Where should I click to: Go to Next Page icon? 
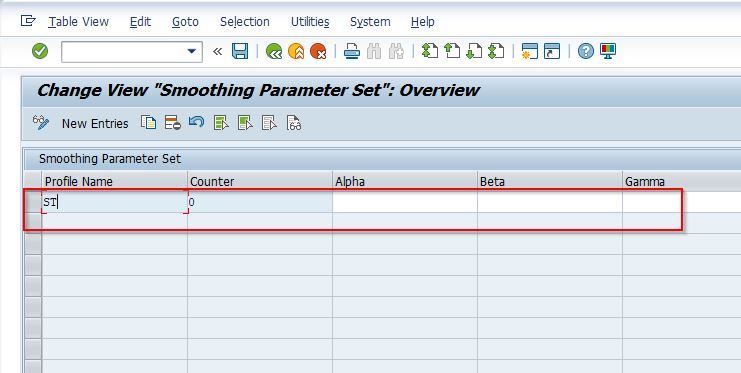(x=474, y=51)
